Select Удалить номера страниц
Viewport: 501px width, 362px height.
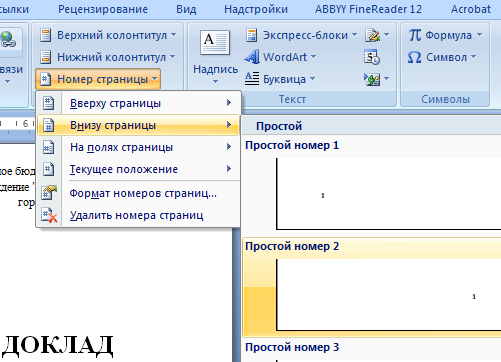138,215
